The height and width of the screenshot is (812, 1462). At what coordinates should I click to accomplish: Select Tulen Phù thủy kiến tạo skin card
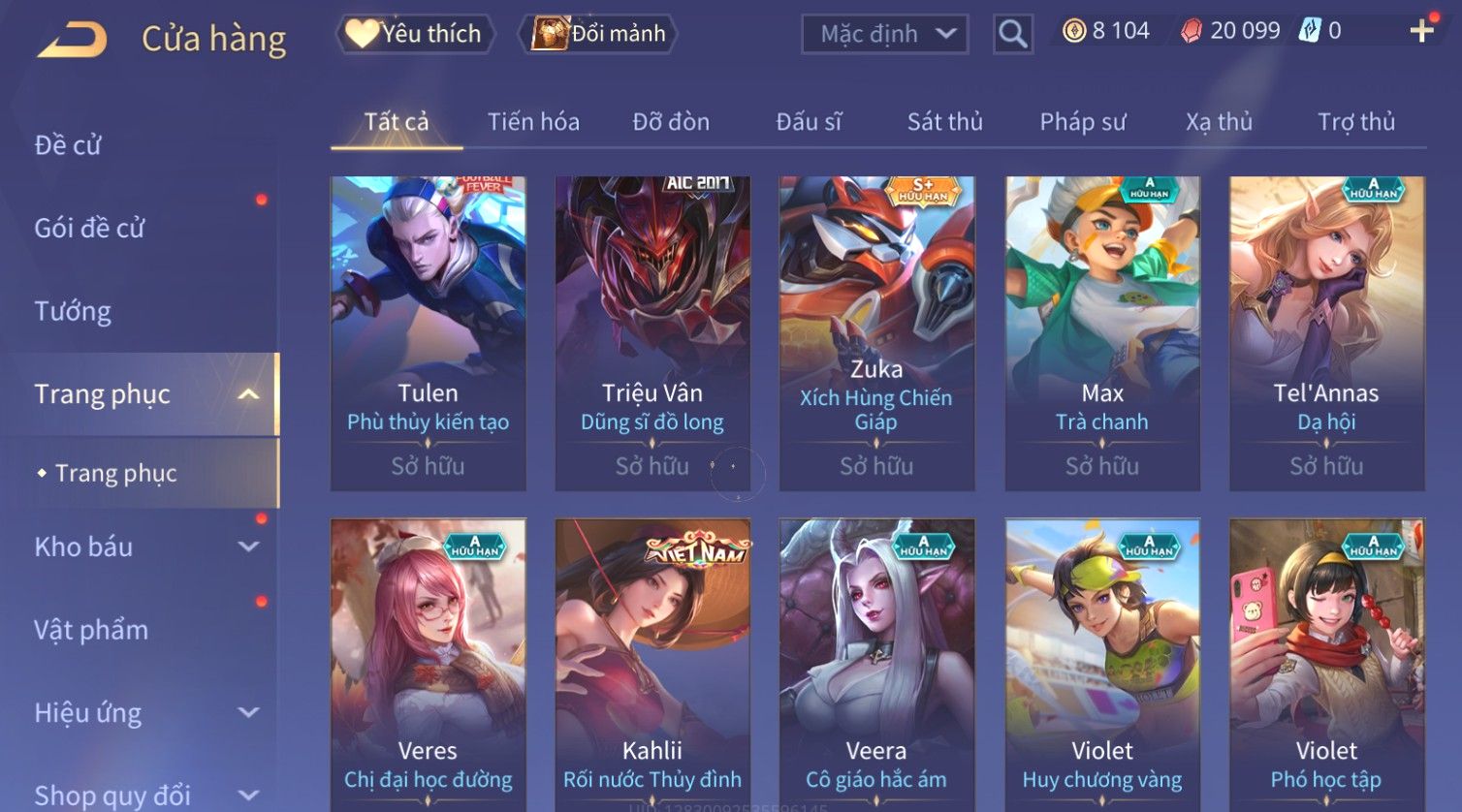[429, 333]
